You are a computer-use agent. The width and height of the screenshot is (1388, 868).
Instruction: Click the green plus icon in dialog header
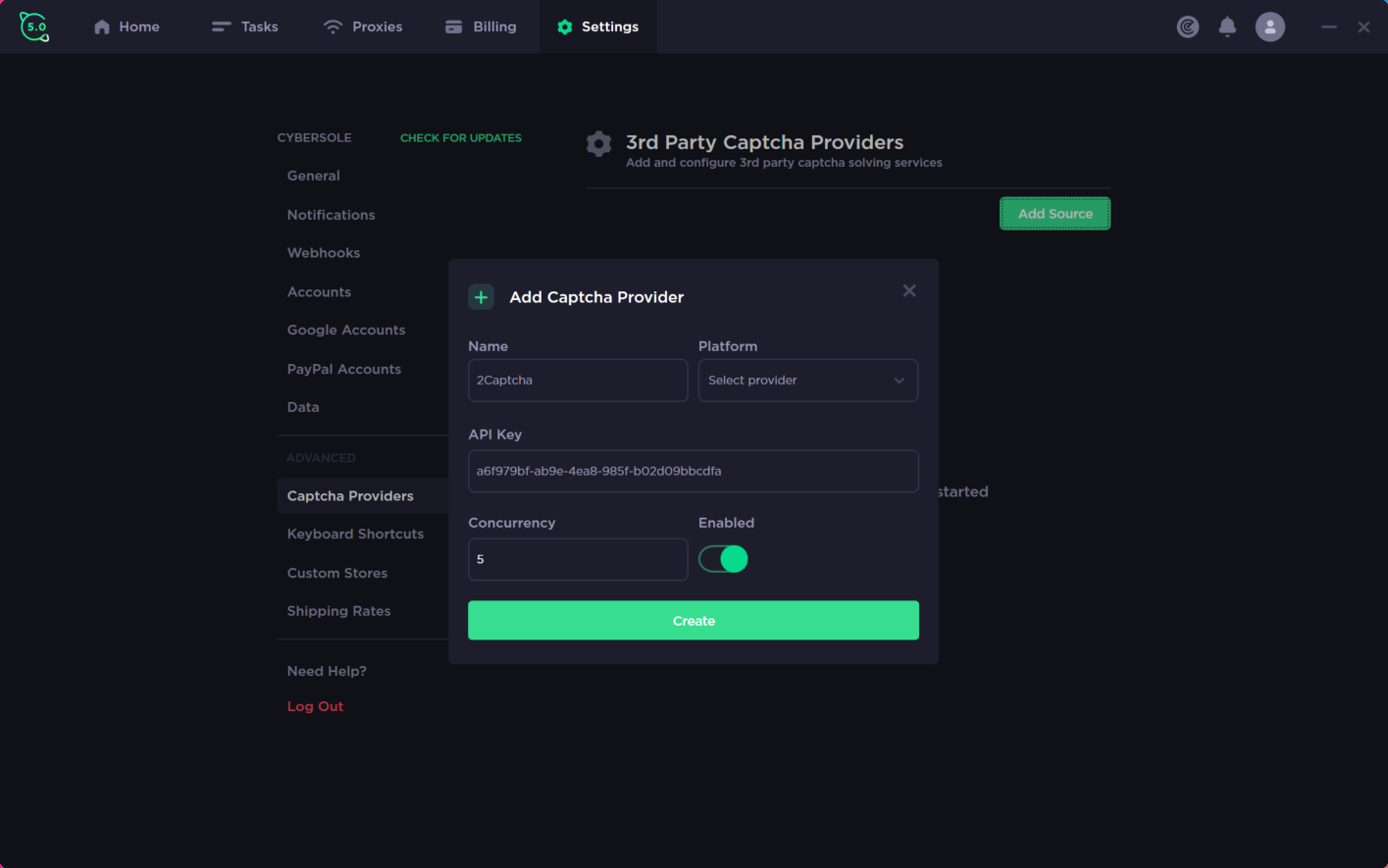481,297
